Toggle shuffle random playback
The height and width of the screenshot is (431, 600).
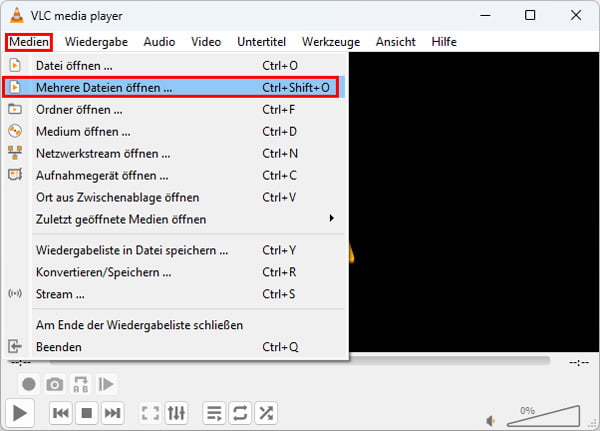pos(266,413)
